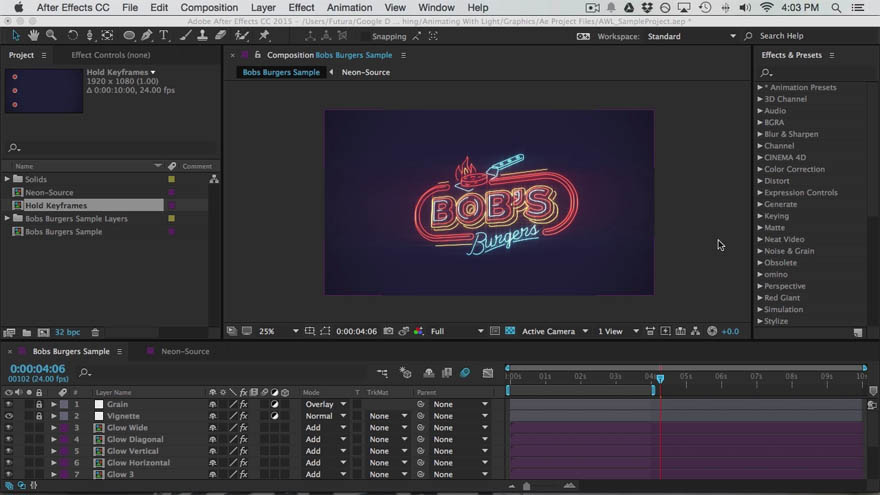The image size is (880, 495).
Task: Click the delete trash icon in Project panel
Action: (x=95, y=332)
